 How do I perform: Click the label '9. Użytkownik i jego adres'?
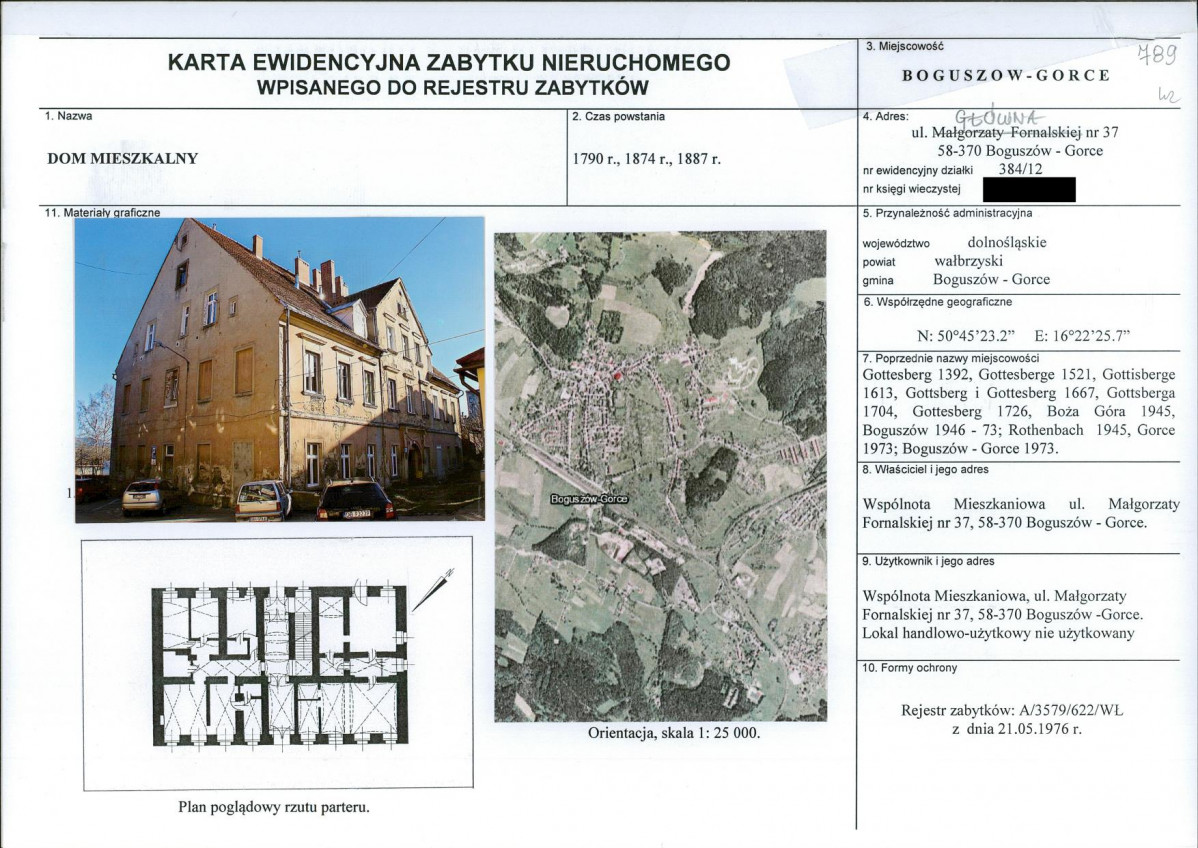[928, 561]
